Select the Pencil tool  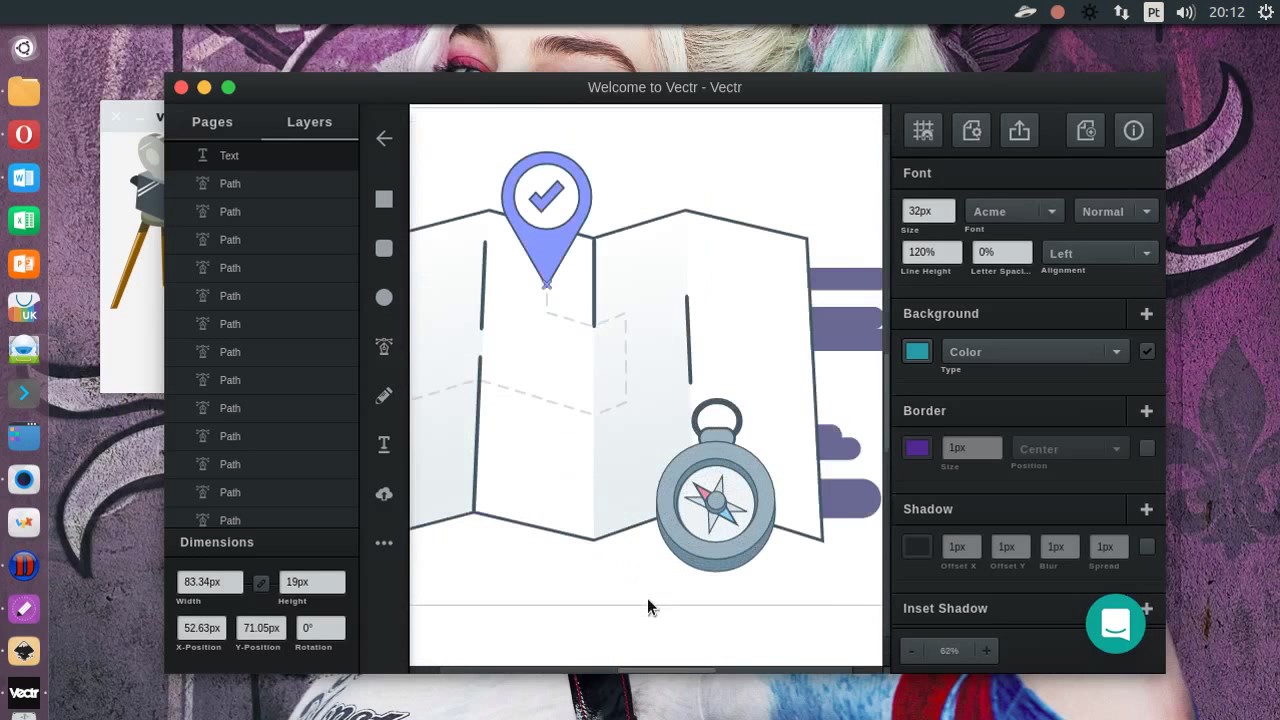pyautogui.click(x=384, y=395)
